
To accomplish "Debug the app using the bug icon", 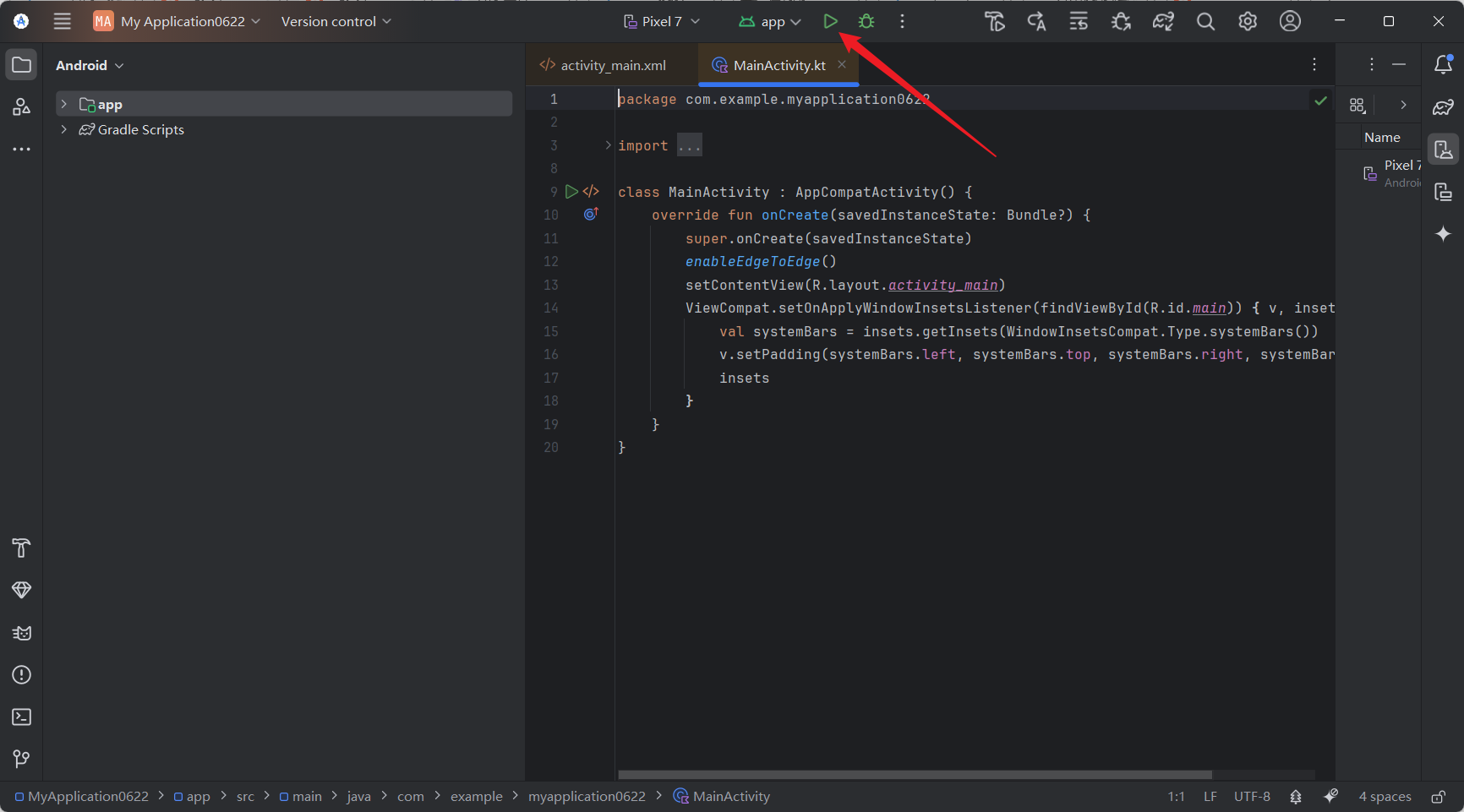I will pos(866,21).
